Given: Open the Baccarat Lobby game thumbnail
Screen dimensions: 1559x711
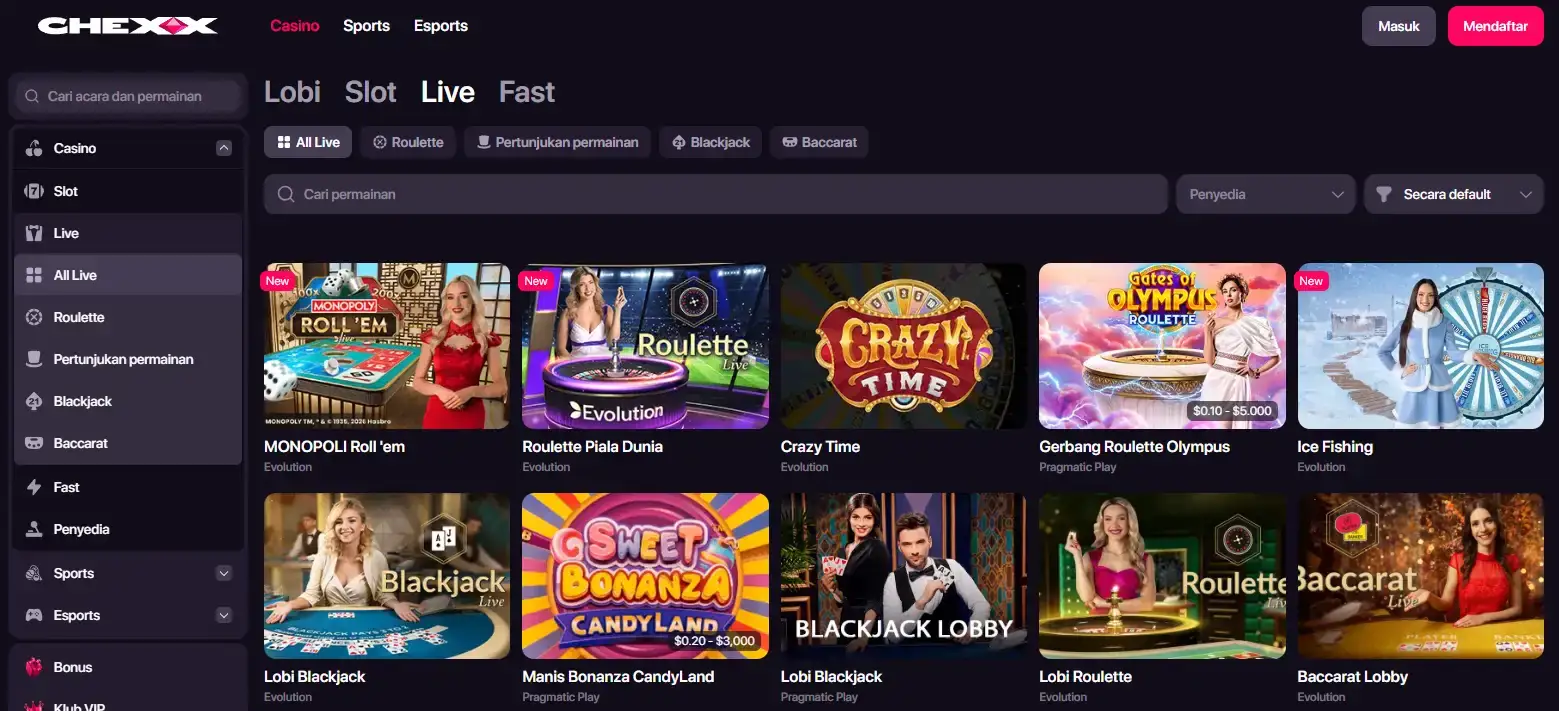Looking at the screenshot, I should tap(1421, 576).
